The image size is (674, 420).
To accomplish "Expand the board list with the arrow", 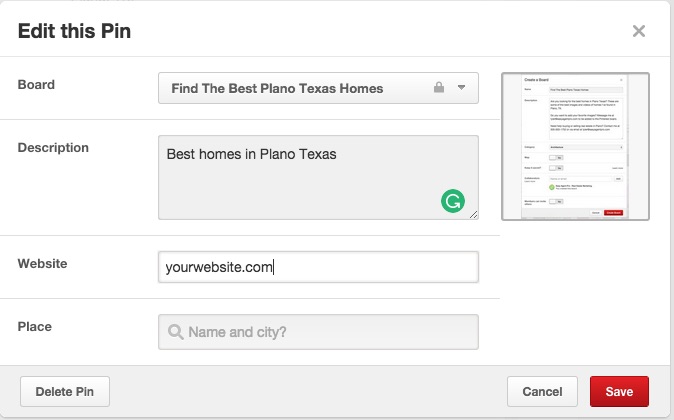I will coord(461,87).
